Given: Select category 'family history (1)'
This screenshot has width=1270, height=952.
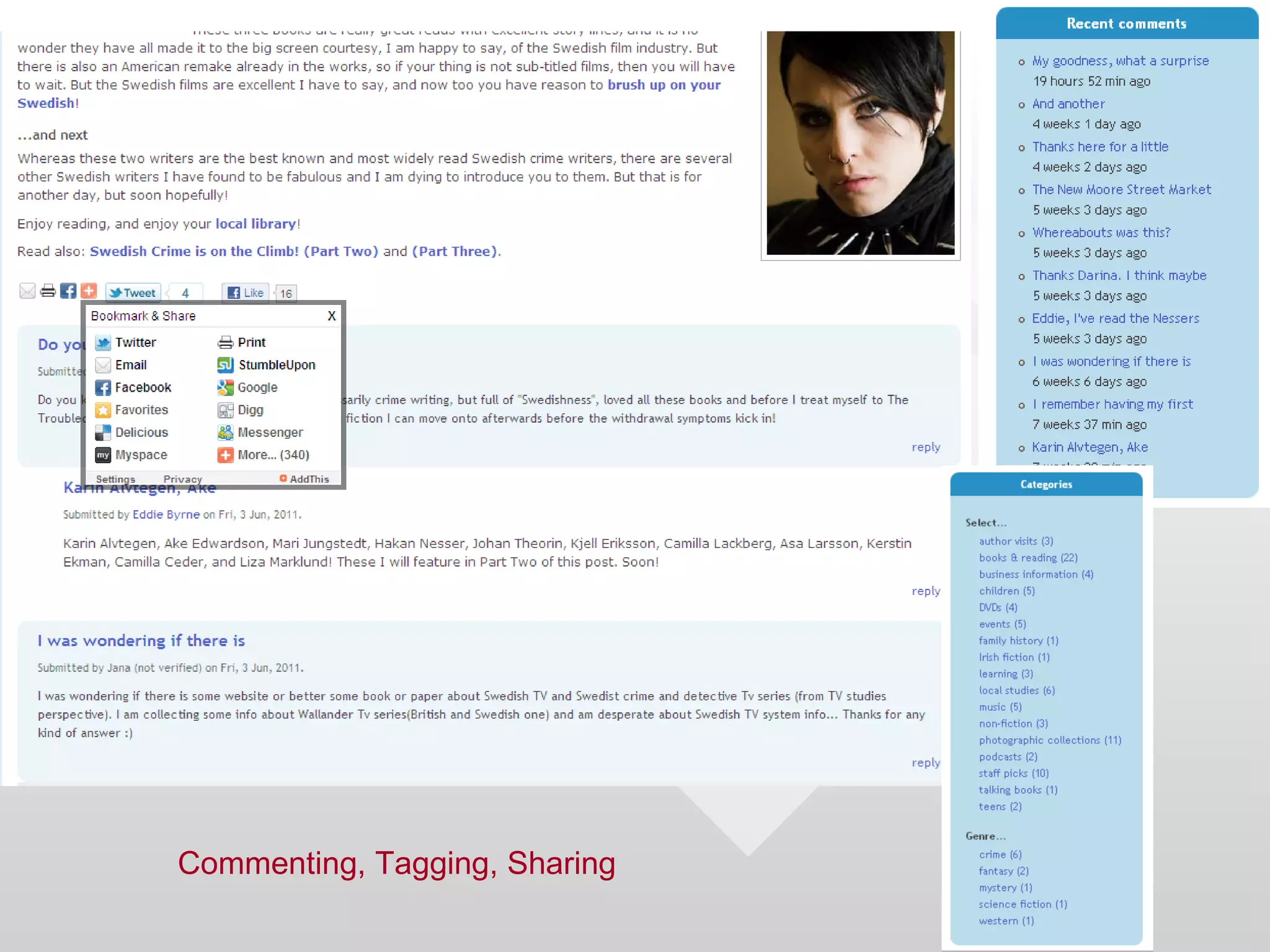Looking at the screenshot, I should (x=1019, y=641).
